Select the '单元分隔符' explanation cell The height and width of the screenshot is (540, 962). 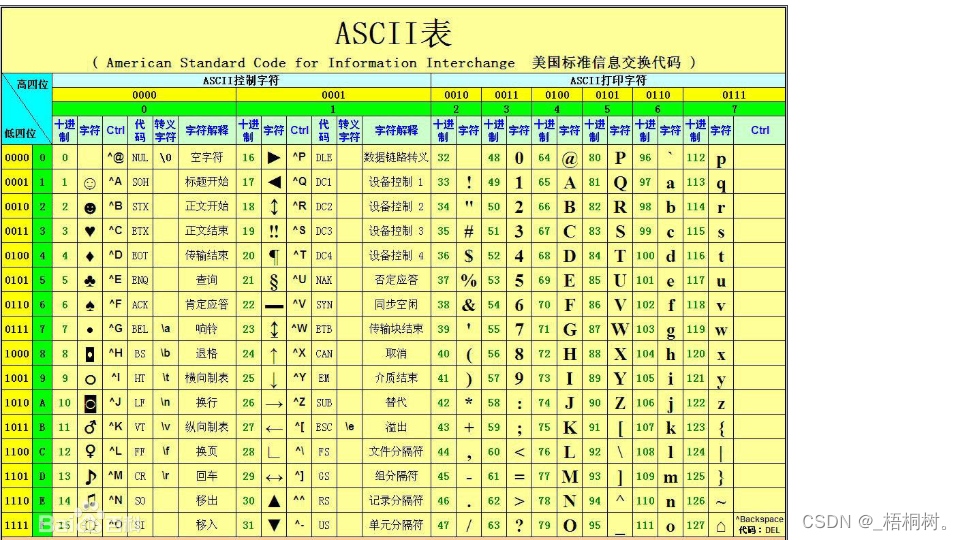click(x=396, y=525)
